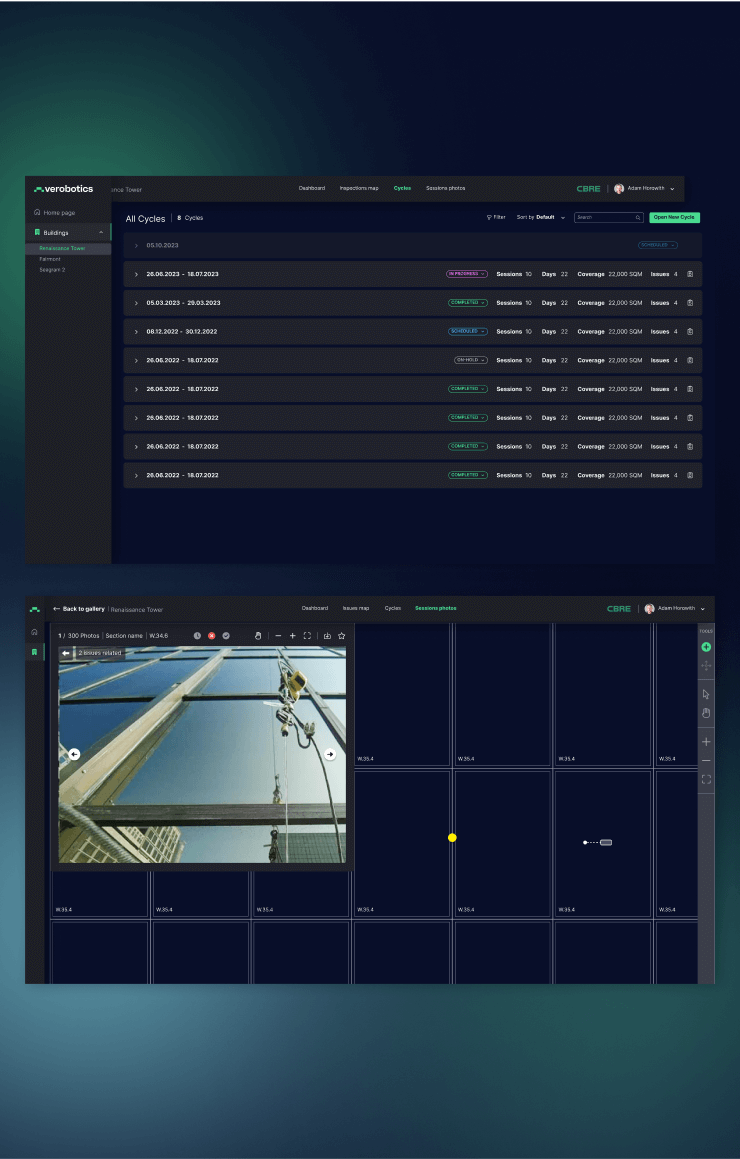
Task: Click the yellow dot marker on the grid
Action: coord(452,838)
